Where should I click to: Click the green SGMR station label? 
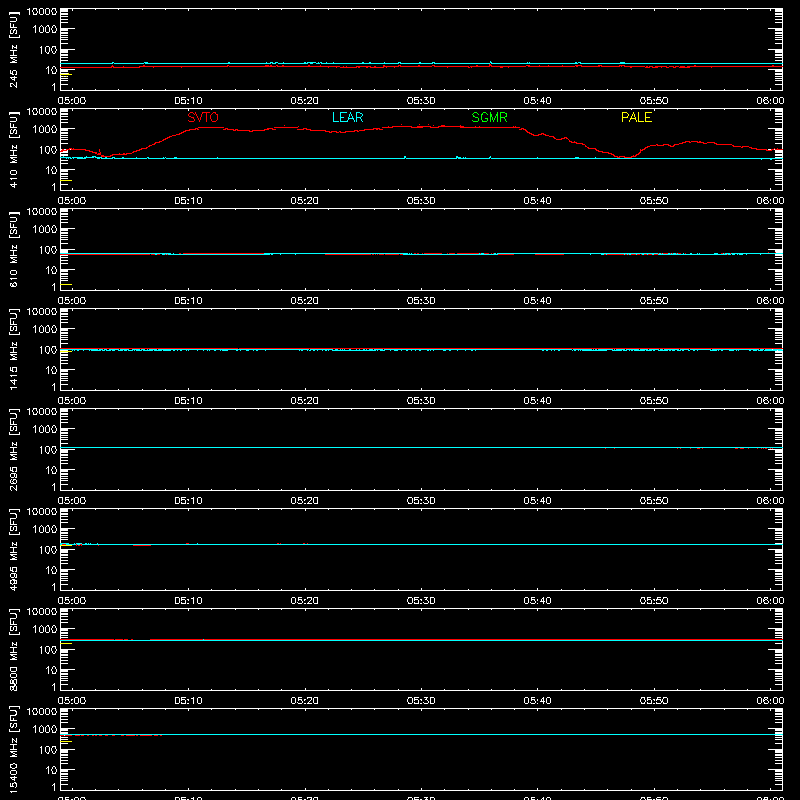coord(489,117)
